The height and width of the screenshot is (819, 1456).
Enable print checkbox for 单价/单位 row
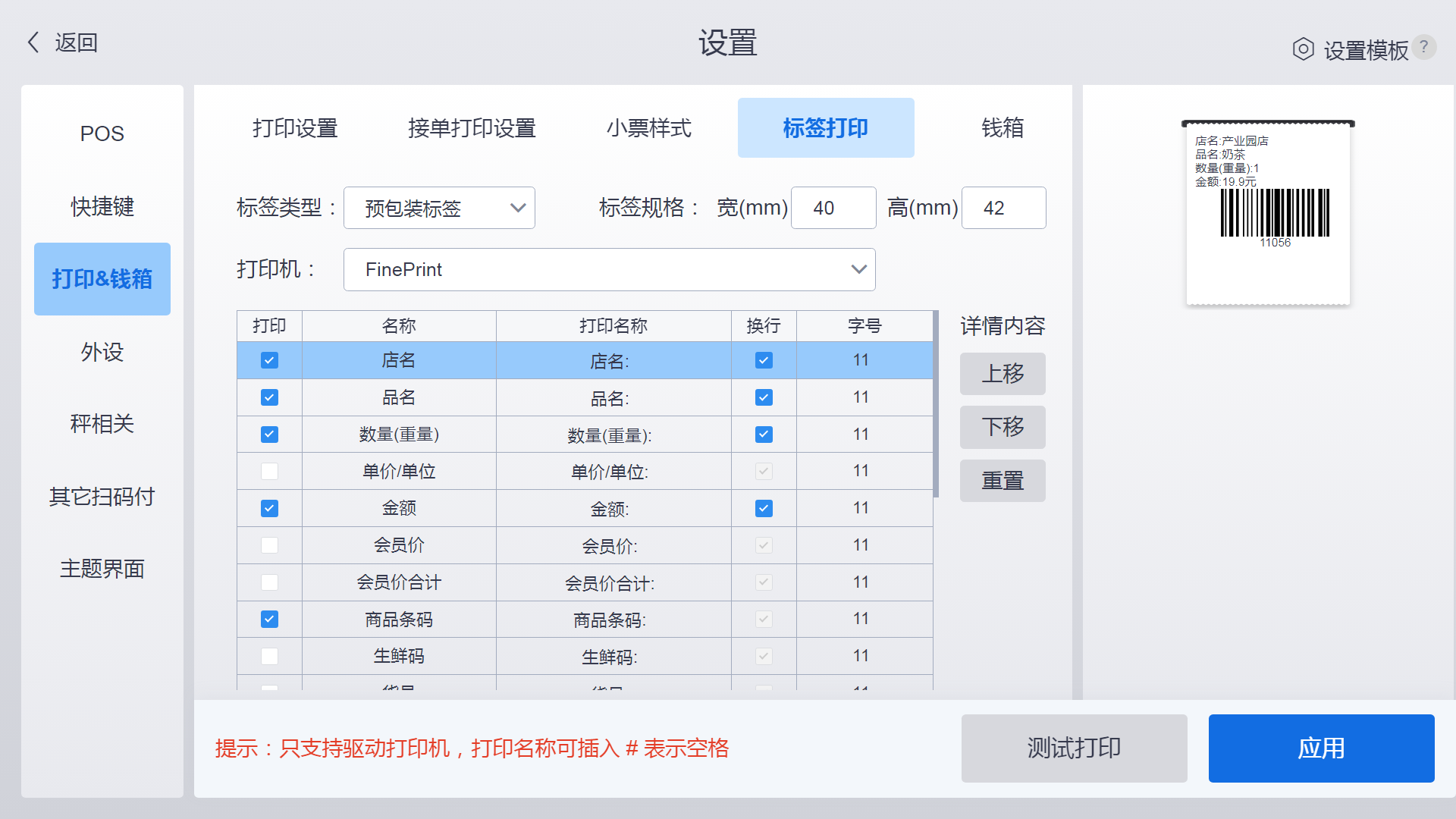tap(269, 471)
